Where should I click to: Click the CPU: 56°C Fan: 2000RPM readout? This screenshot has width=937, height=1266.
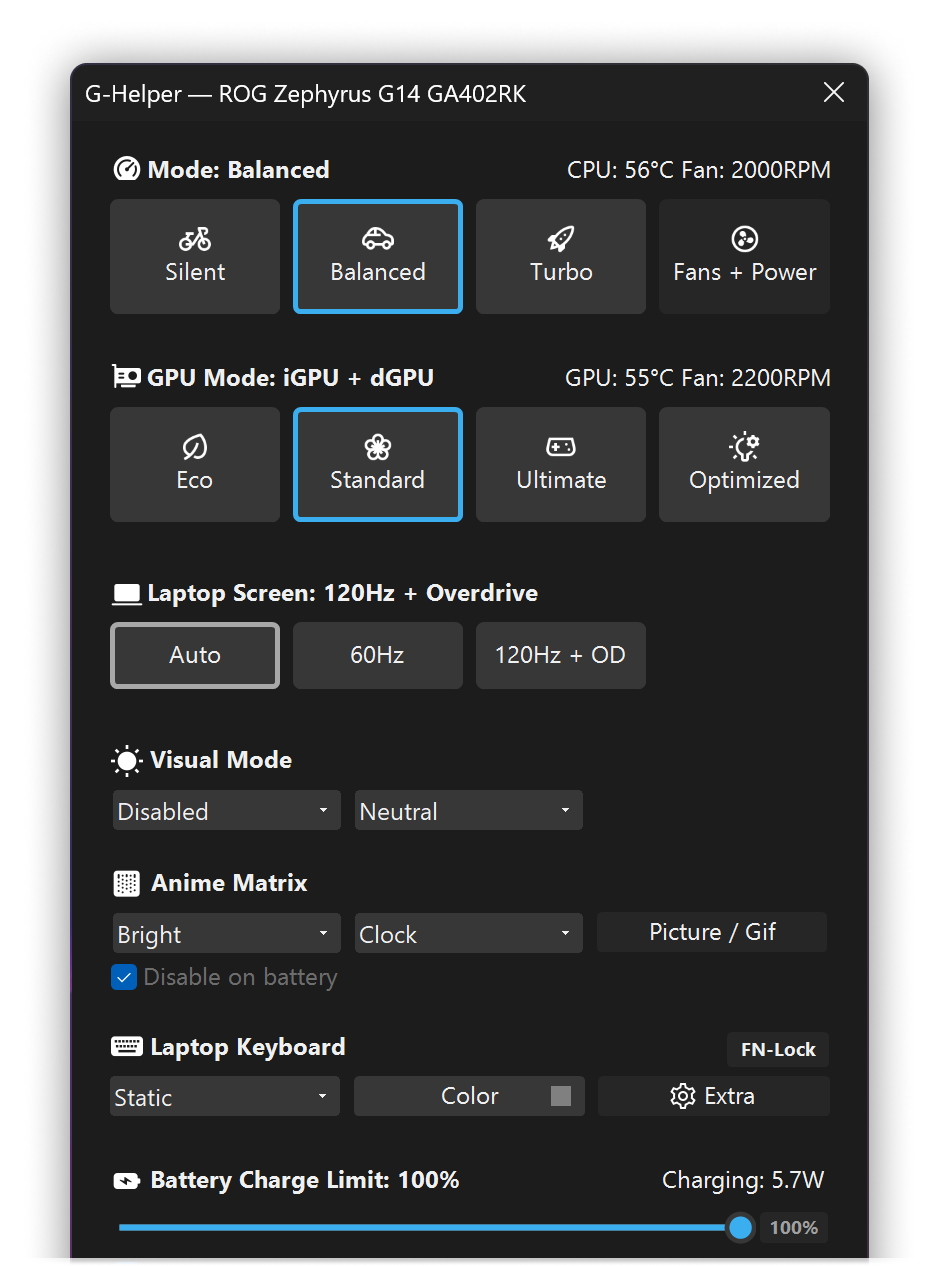pyautogui.click(x=699, y=170)
